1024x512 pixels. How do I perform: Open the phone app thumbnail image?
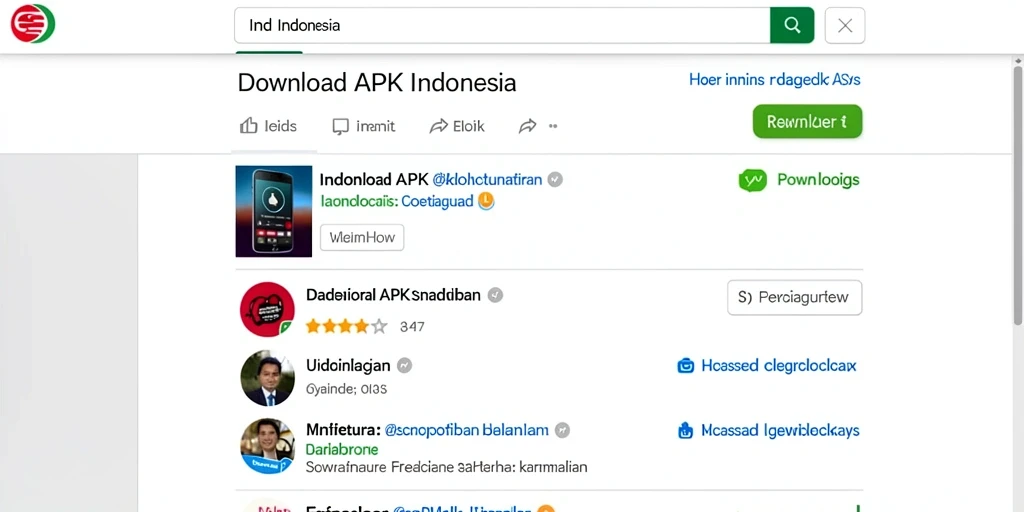tap(274, 211)
